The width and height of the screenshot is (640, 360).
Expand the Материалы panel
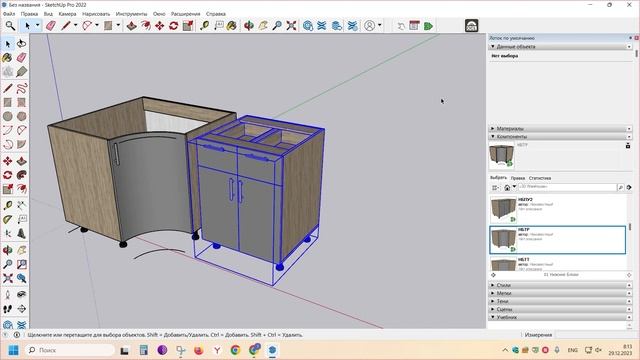[493, 129]
